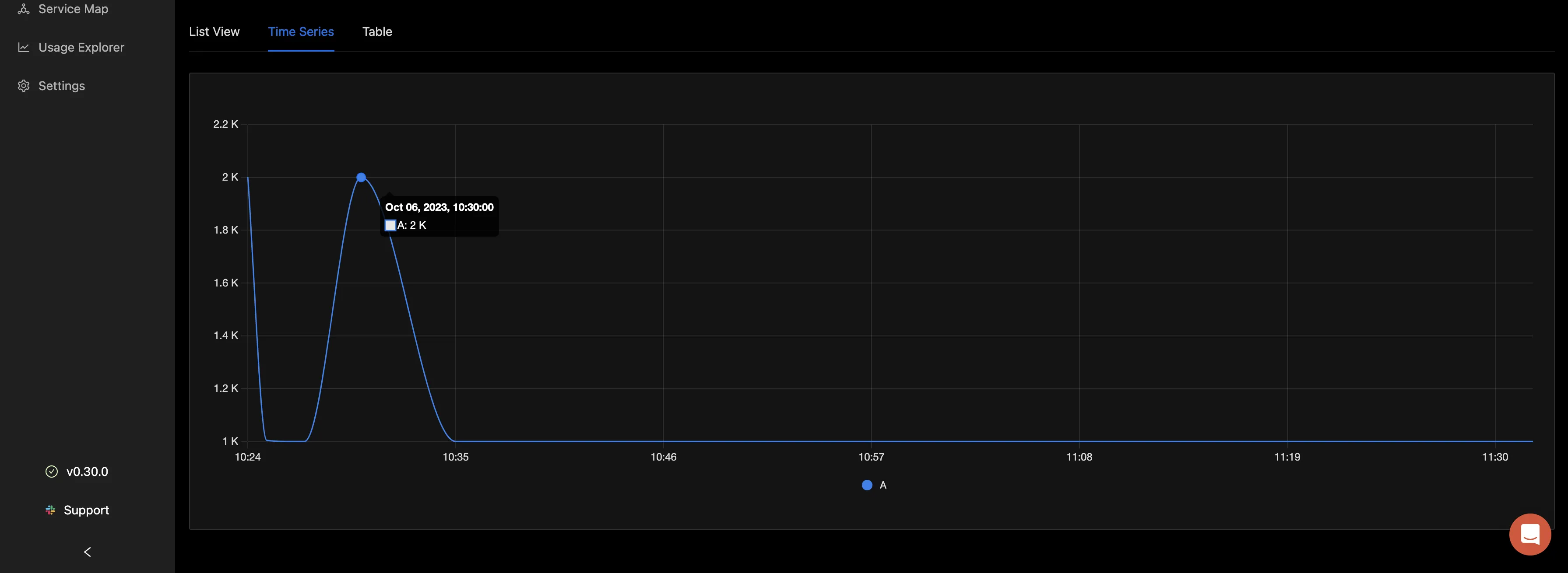Switch to the List View tab
Image resolution: width=1568 pixels, height=573 pixels.
click(x=214, y=32)
